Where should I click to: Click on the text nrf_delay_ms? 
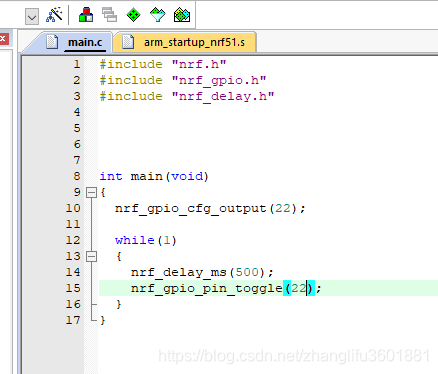pyautogui.click(x=179, y=273)
